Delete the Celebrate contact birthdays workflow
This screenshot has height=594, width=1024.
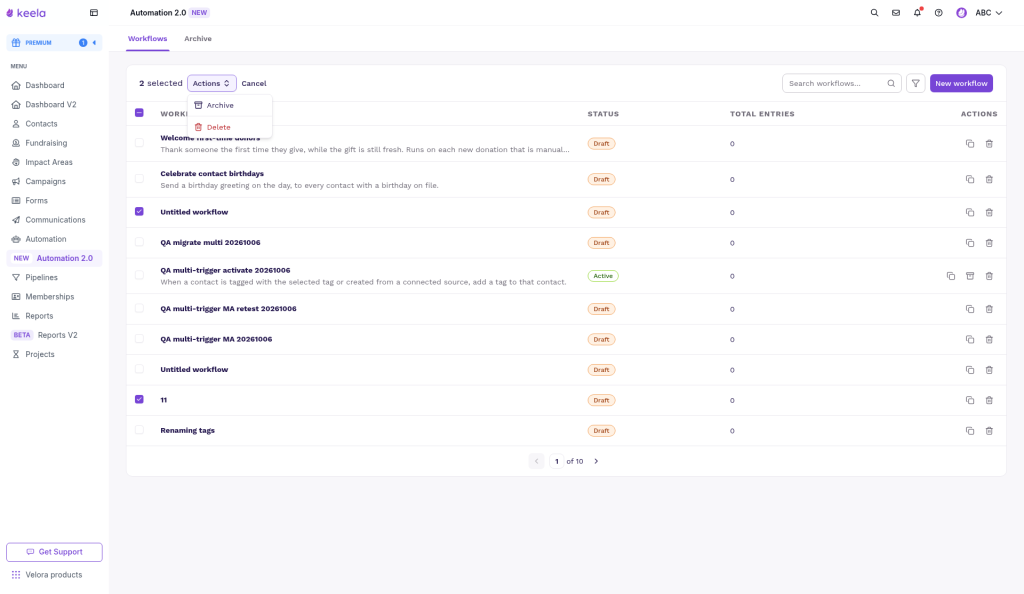(989, 179)
